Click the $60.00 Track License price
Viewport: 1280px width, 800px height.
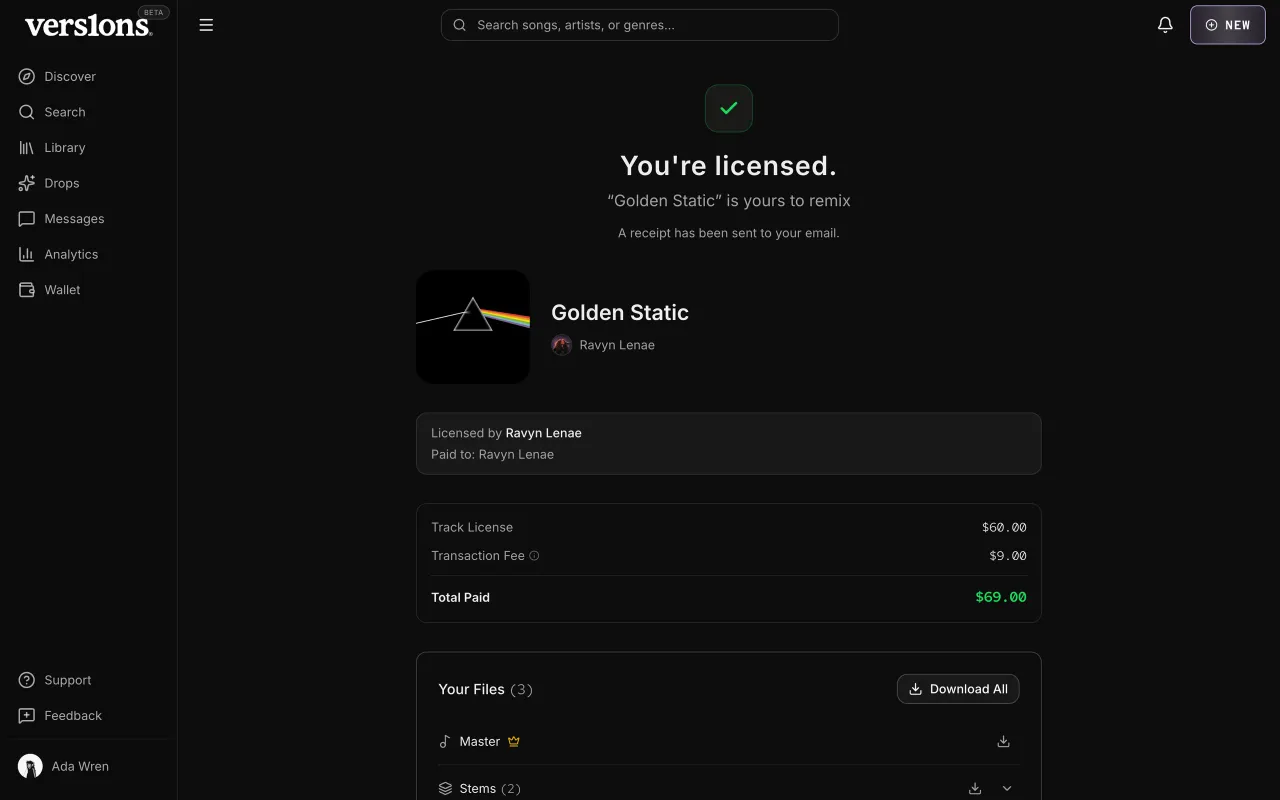pos(1004,527)
